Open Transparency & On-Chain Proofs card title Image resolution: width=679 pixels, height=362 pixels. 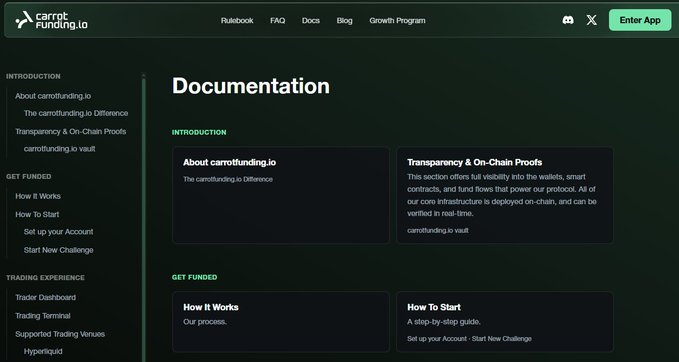[474, 162]
